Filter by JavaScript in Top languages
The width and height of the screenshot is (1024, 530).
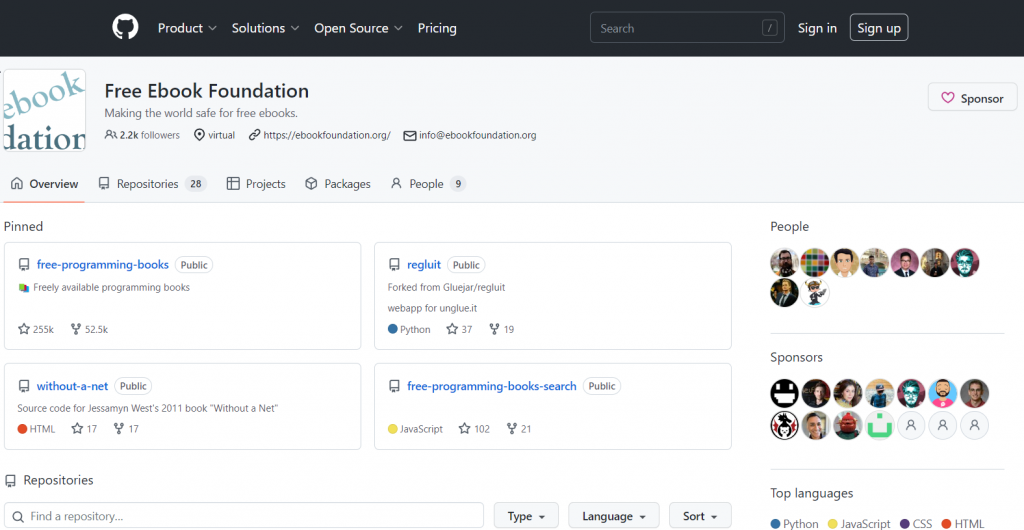[859, 523]
